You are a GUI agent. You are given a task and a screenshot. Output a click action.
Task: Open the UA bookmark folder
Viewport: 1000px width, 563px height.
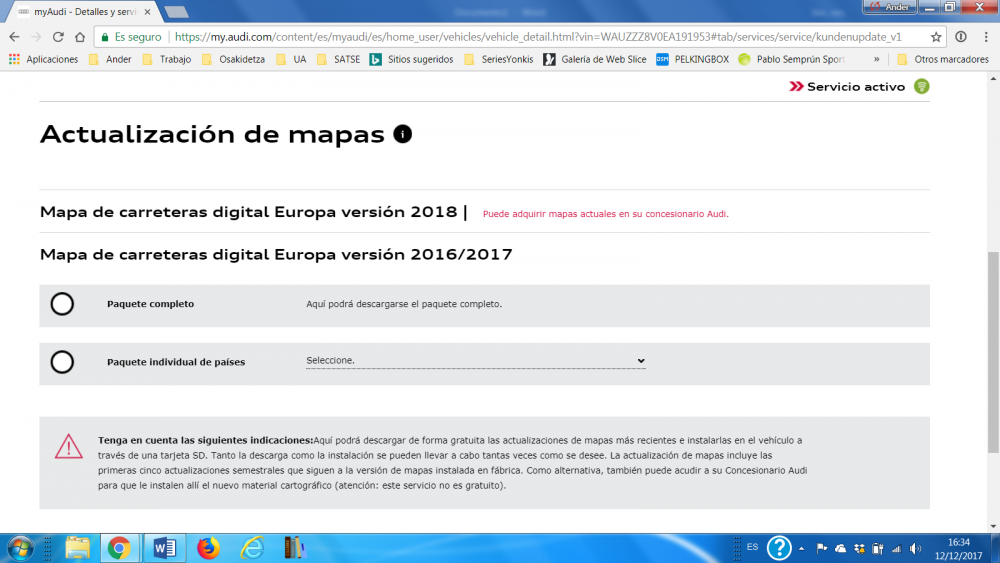pos(291,59)
